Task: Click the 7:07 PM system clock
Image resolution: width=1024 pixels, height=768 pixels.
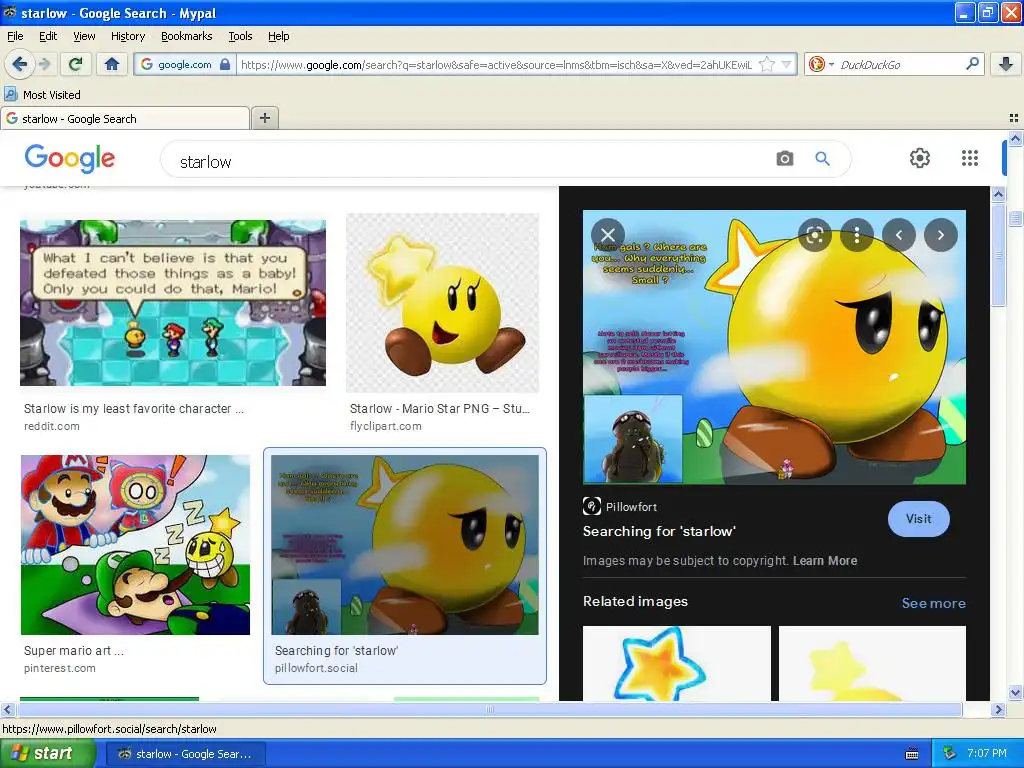Action: [986, 753]
